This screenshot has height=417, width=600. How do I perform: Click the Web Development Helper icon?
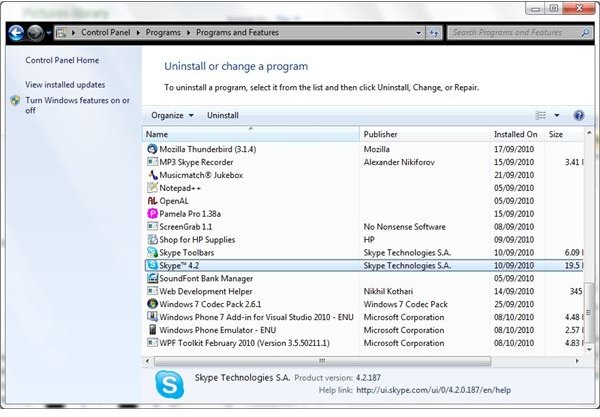coord(152,291)
